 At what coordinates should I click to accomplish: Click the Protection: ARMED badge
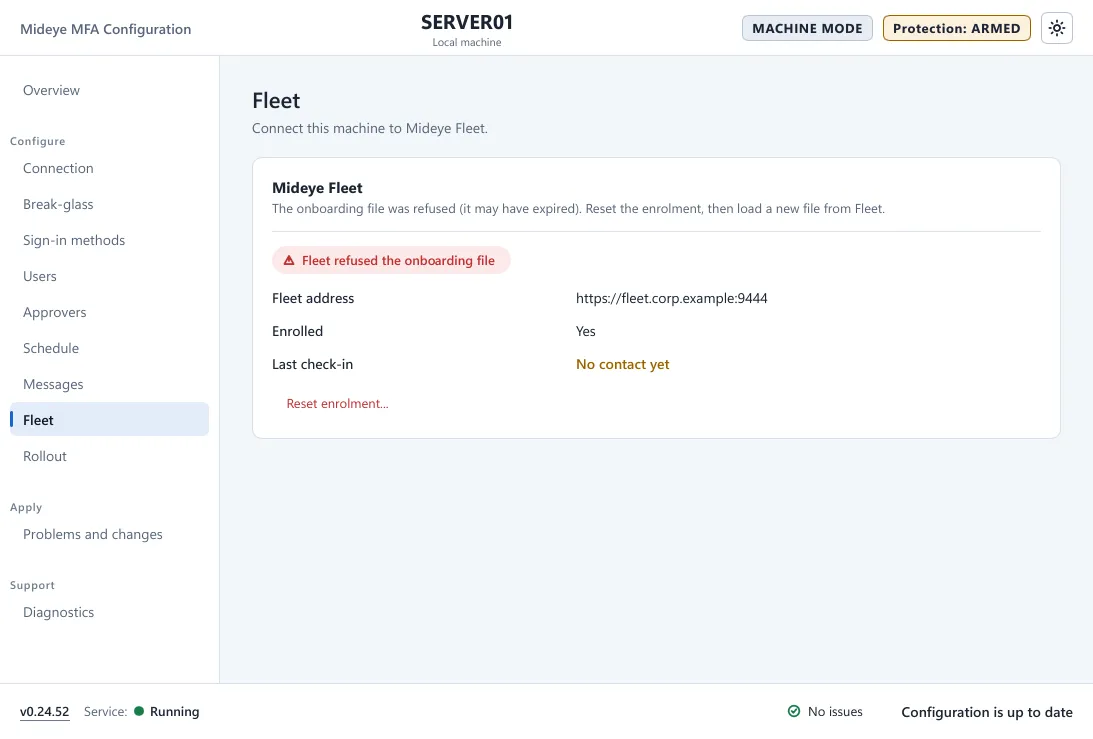[956, 29]
